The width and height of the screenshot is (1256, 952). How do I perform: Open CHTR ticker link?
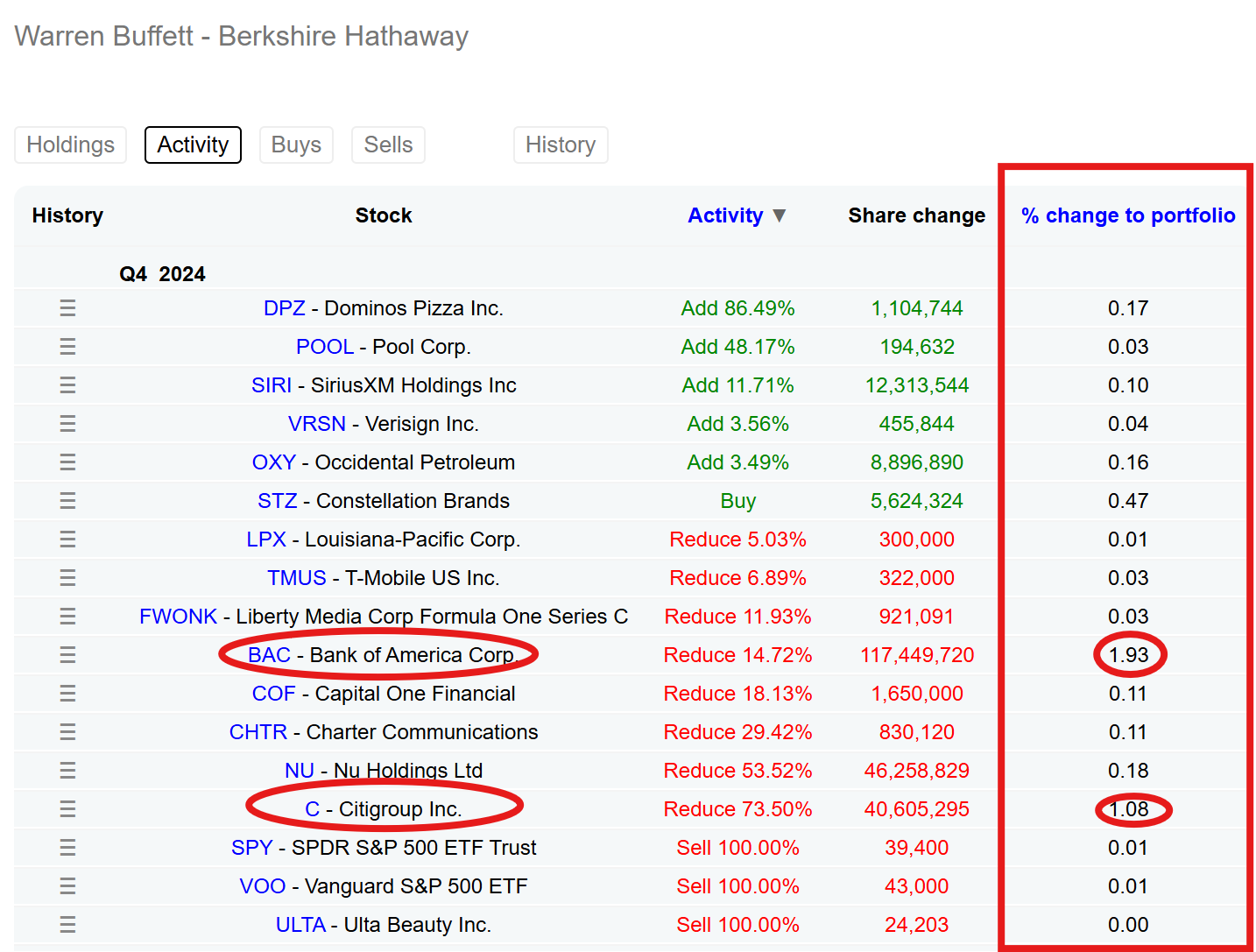coord(258,732)
